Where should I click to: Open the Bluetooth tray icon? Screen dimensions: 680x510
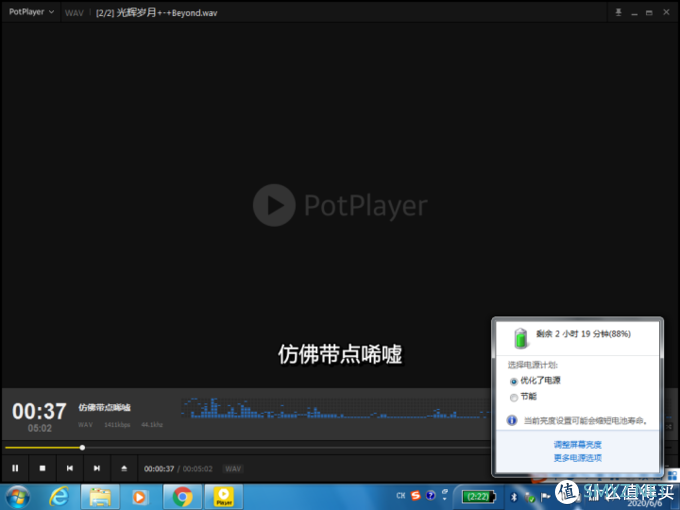(514, 497)
